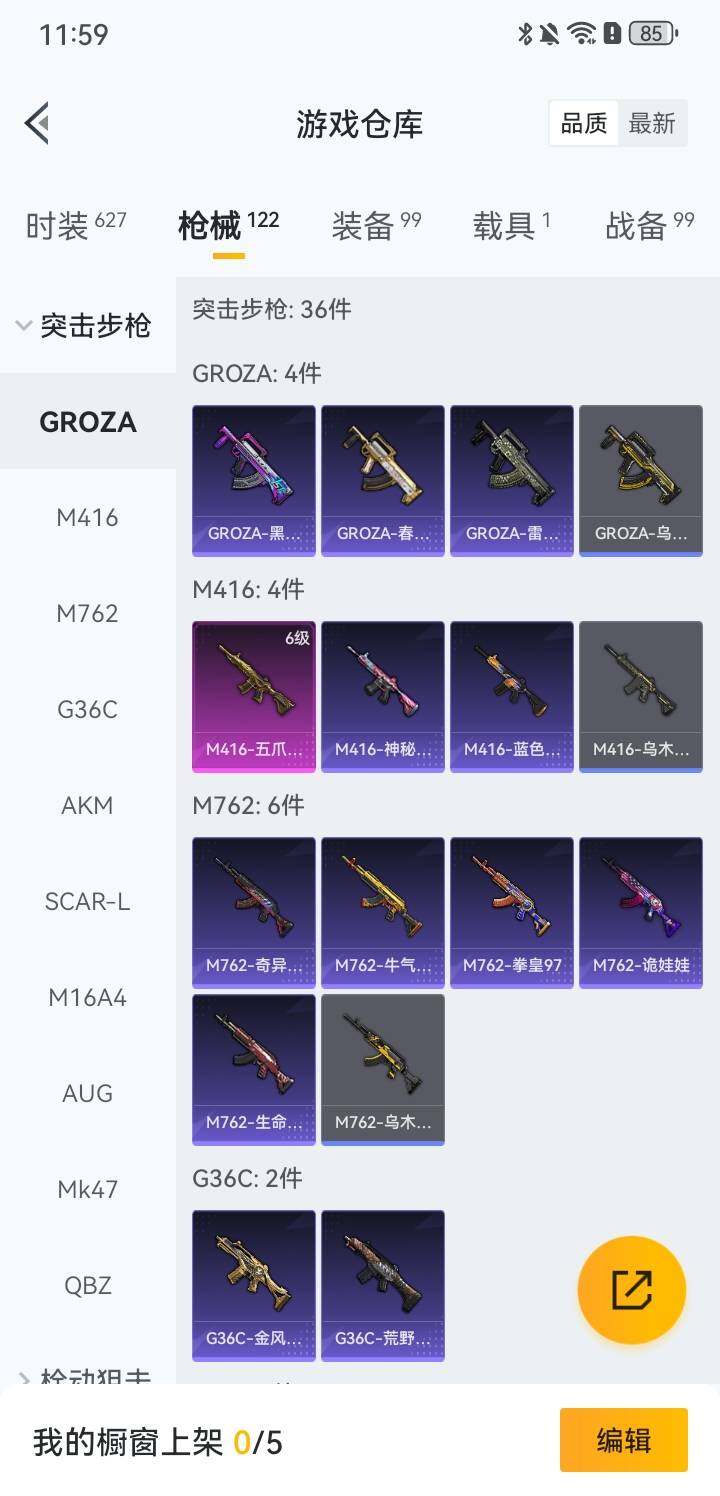This screenshot has height=1496, width=720.
Task: Select the GROZA-春 gold skin
Action: 383,481
